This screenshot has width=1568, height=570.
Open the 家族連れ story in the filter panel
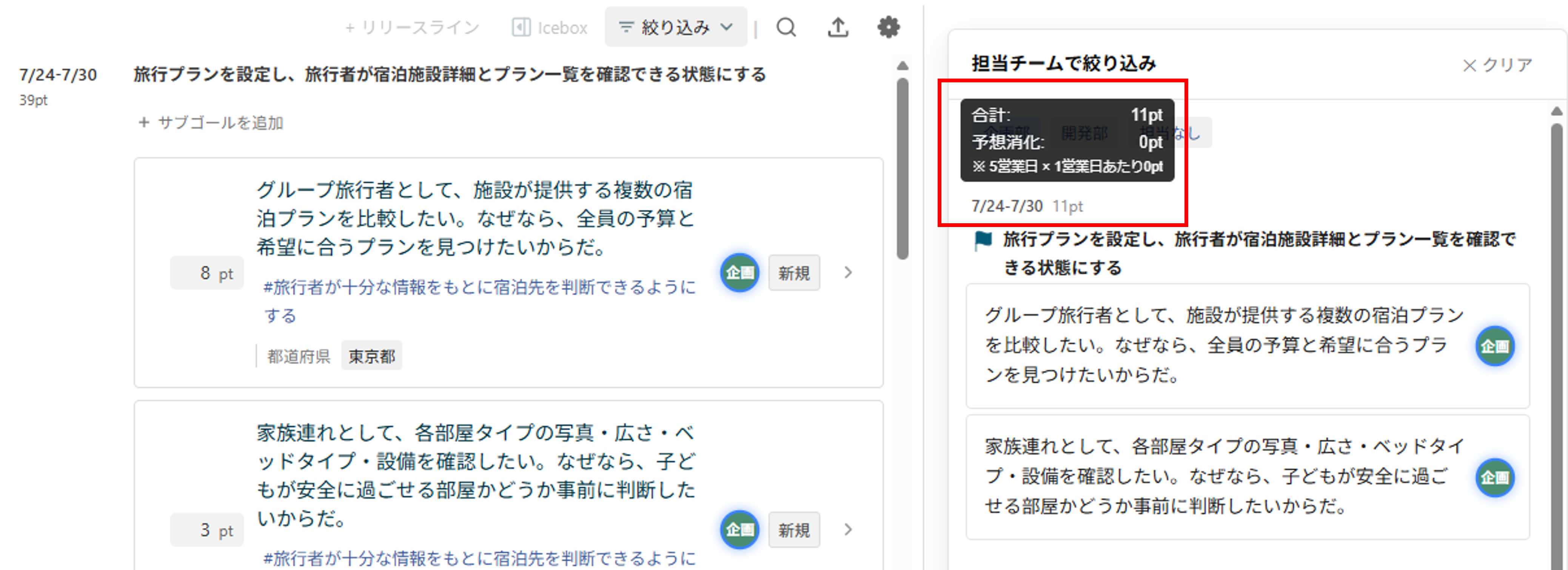click(1247, 477)
